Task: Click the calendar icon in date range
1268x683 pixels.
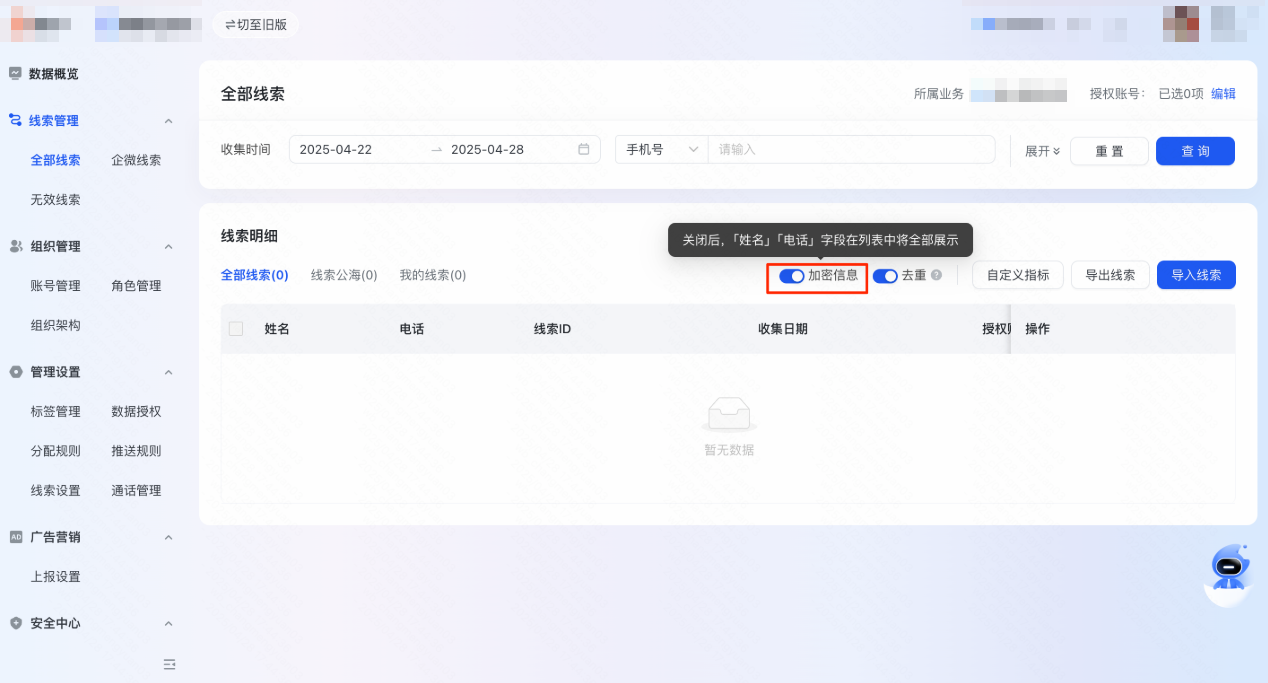Action: 584,150
